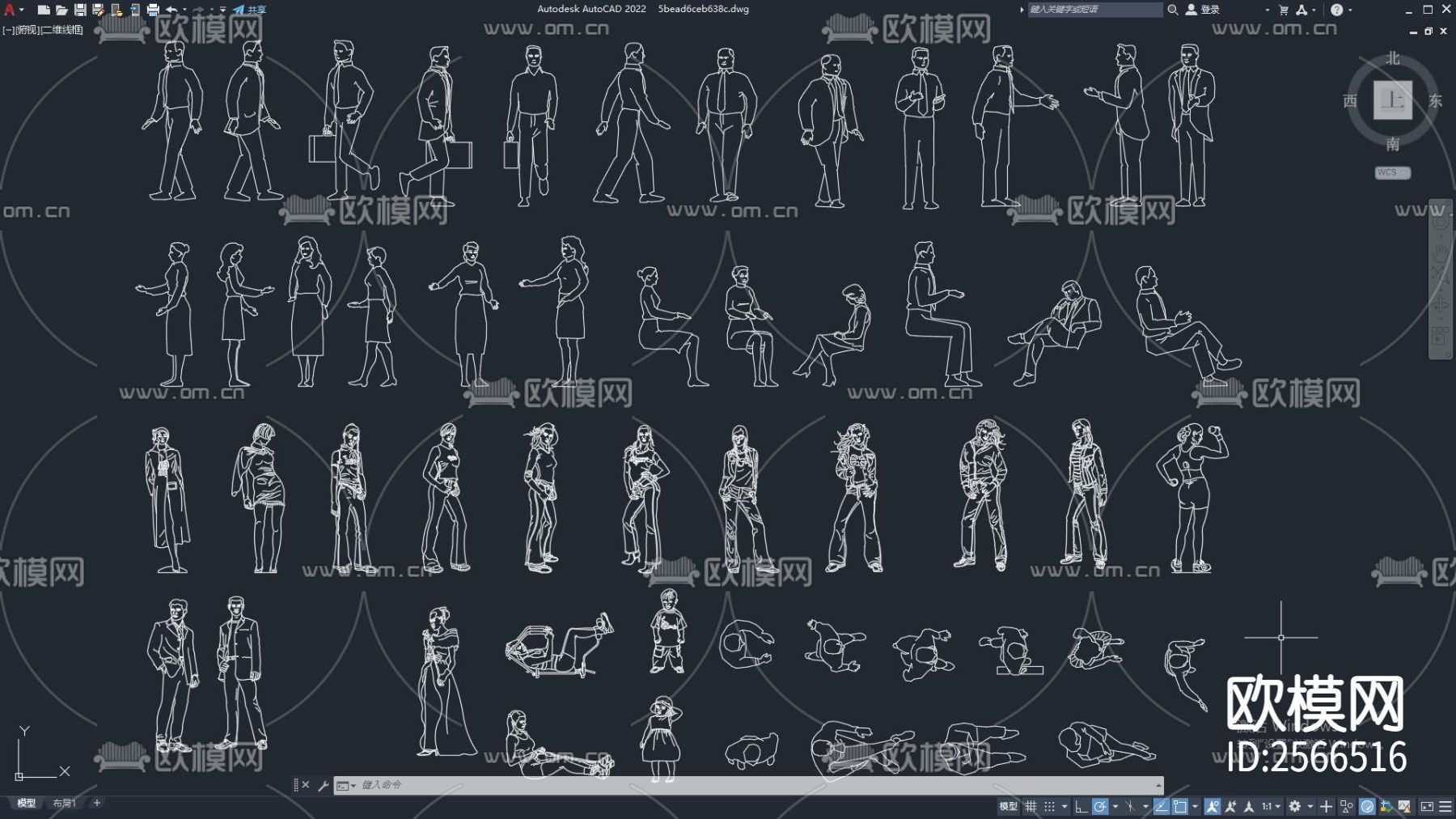Open workspace switching dropdown arrow
1456x819 pixels.
click(1310, 806)
